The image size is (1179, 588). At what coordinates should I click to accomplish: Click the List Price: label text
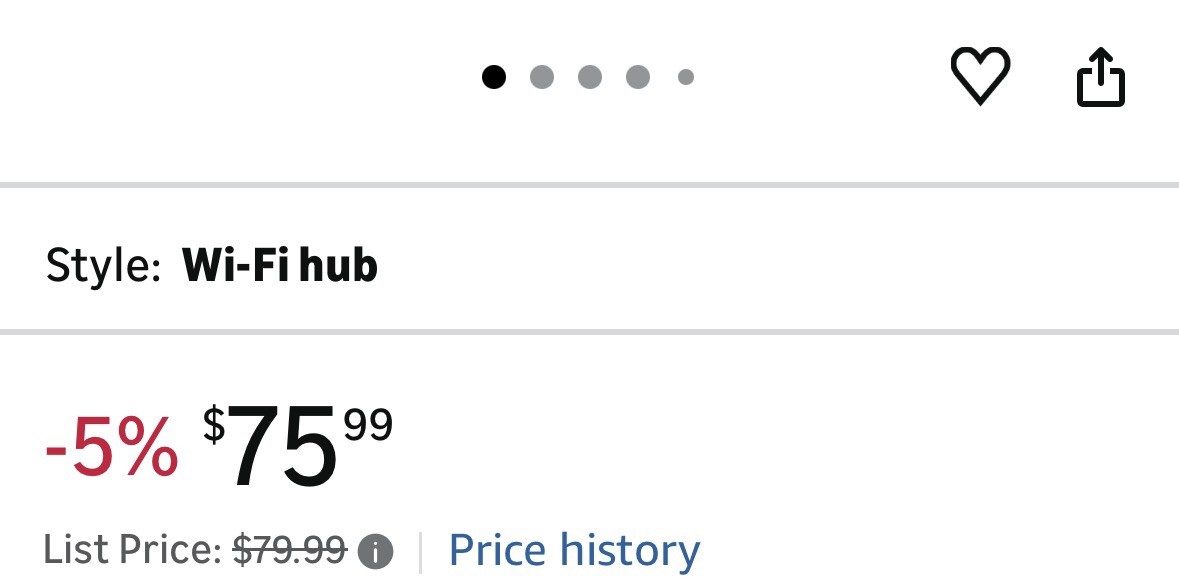tap(132, 550)
